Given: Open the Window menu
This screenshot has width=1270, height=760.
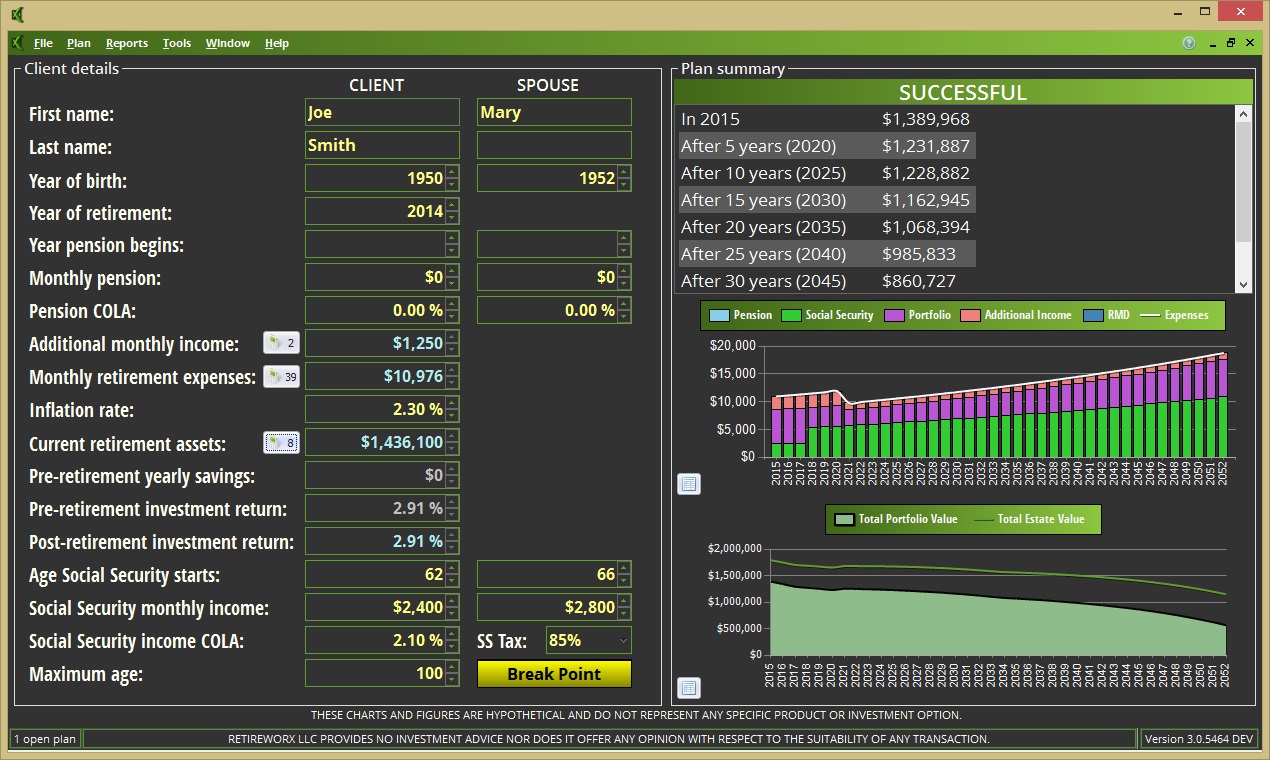Looking at the screenshot, I should [228, 43].
